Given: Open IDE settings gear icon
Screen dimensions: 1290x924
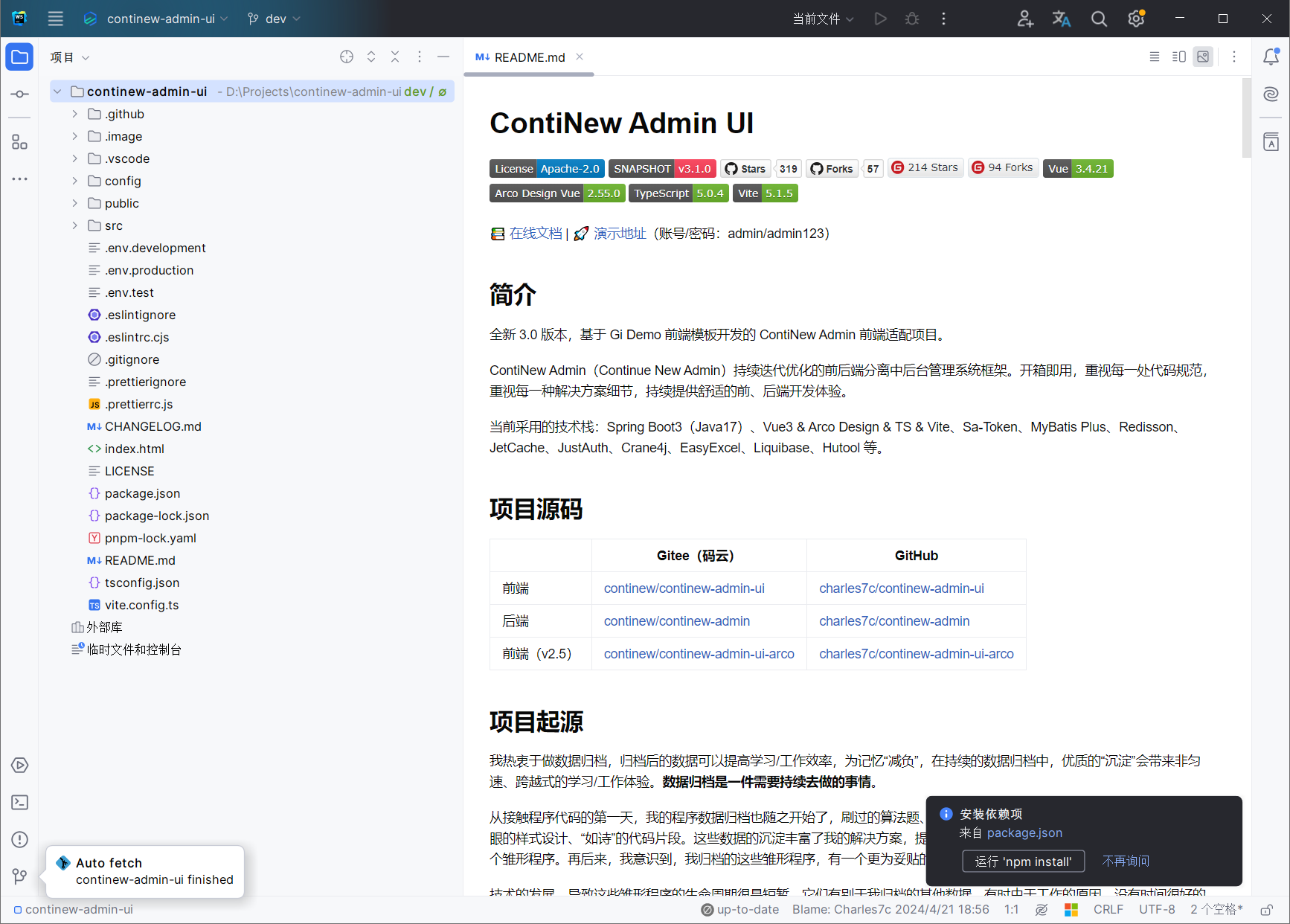Looking at the screenshot, I should coord(1136,19).
